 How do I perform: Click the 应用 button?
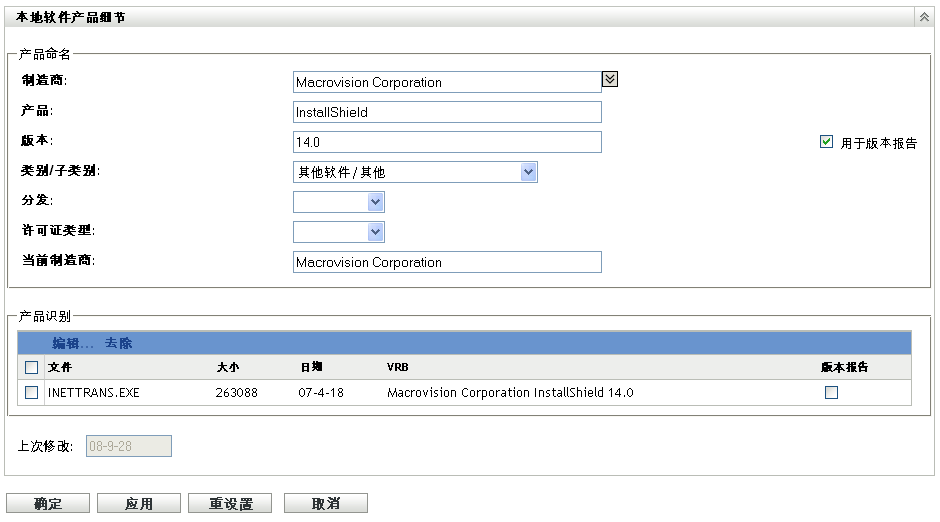[139, 503]
